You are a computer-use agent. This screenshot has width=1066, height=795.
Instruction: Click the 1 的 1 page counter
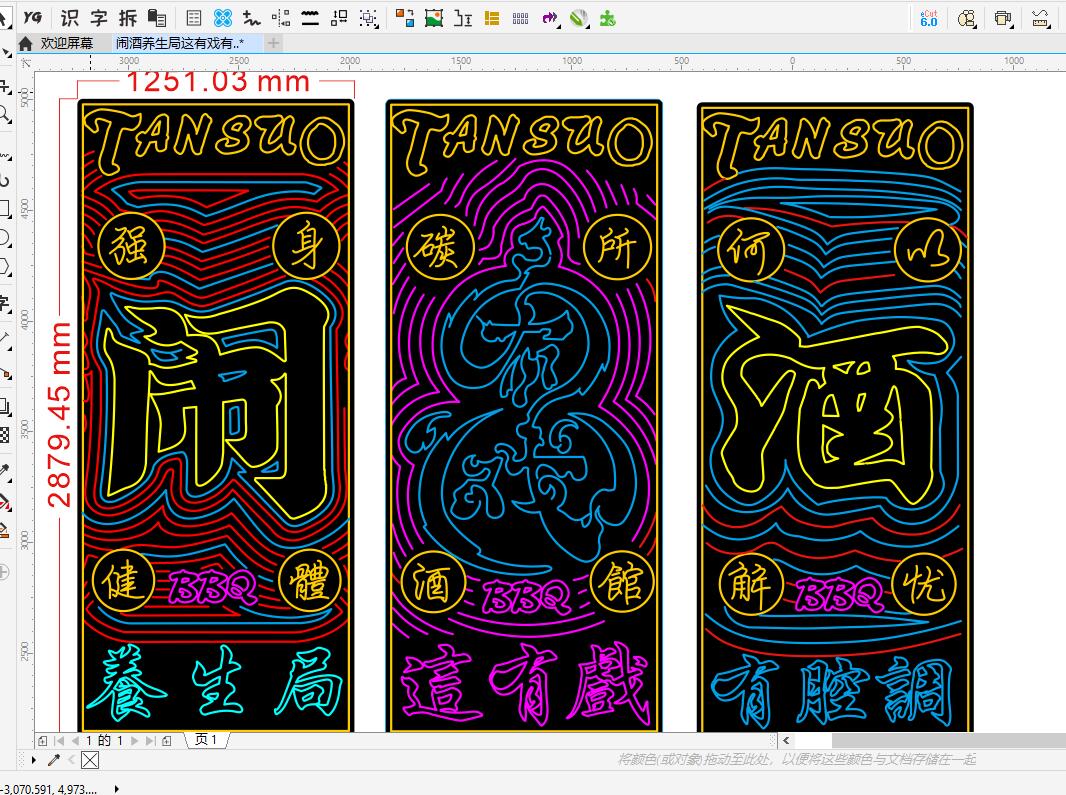[x=104, y=741]
